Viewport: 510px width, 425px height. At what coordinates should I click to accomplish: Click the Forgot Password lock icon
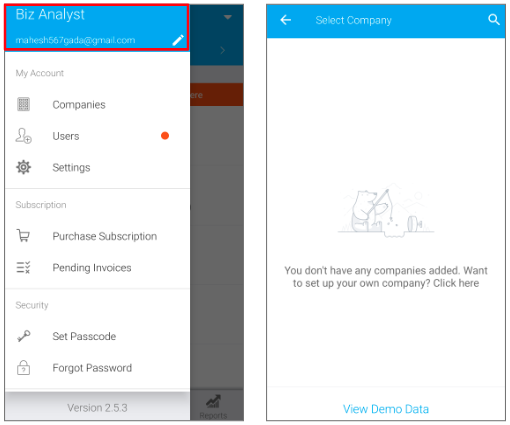(x=23, y=367)
